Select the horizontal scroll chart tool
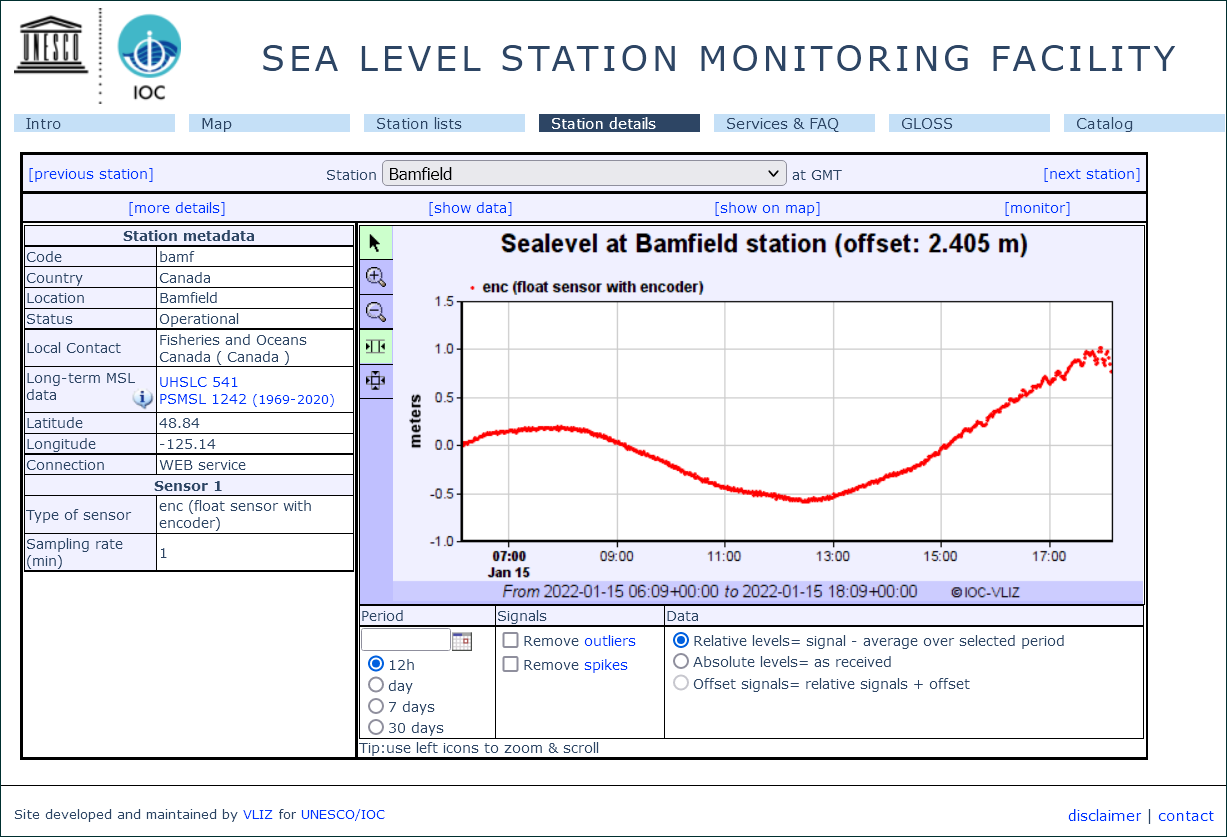1227x837 pixels. pos(376,346)
